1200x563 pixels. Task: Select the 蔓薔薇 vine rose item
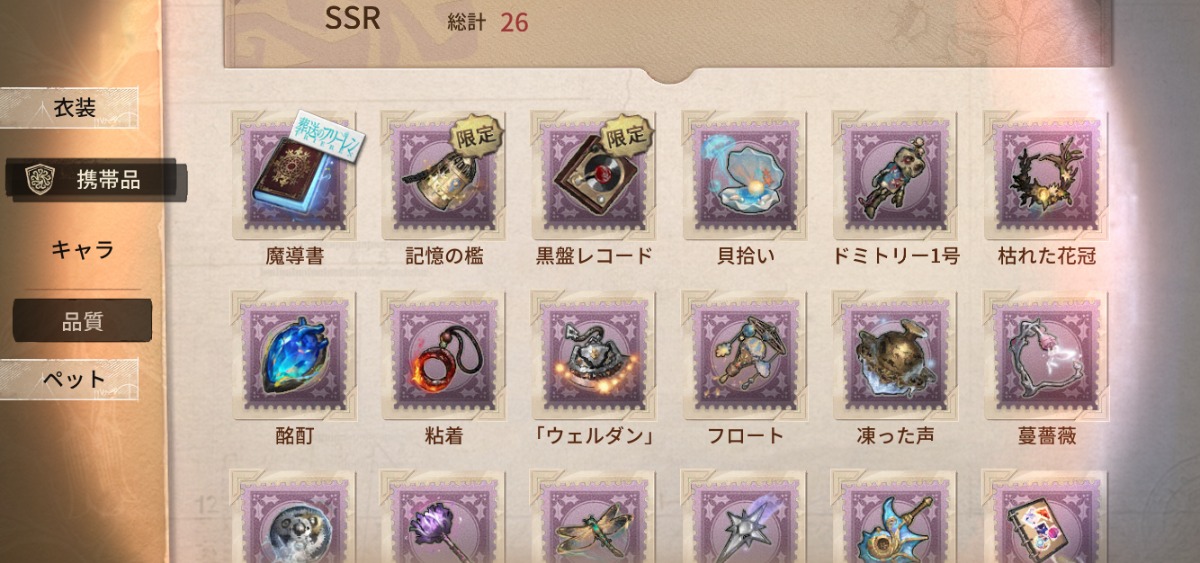click(x=1046, y=357)
